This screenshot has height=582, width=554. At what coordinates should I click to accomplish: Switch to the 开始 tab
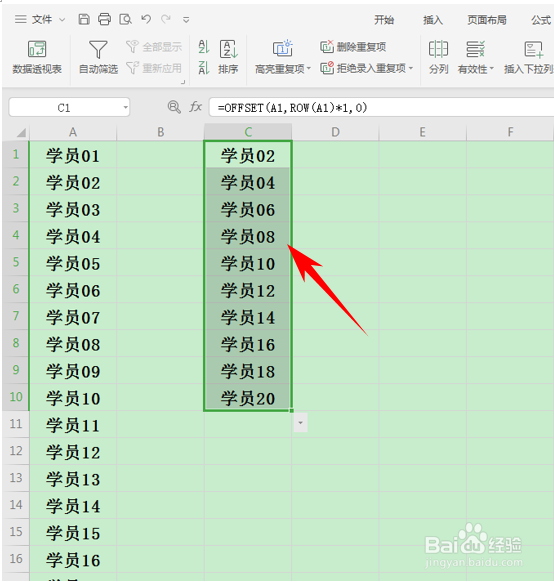click(384, 20)
